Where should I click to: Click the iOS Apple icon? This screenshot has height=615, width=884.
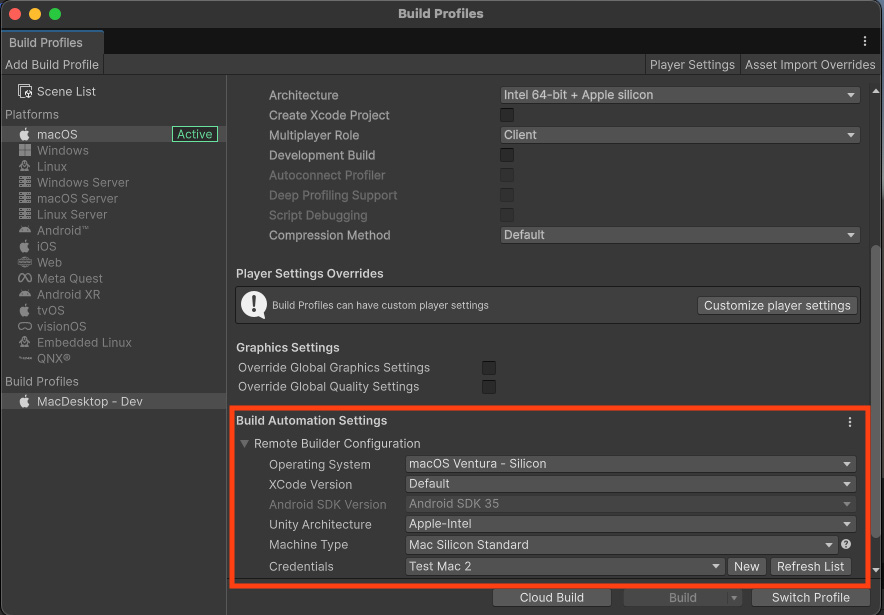point(24,246)
